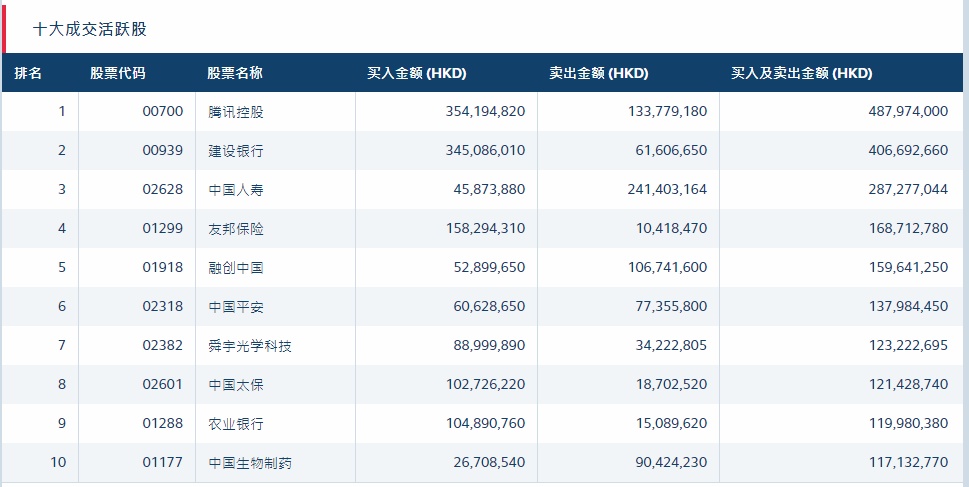Click the 排名 column header
This screenshot has height=487, width=969.
click(x=28, y=73)
